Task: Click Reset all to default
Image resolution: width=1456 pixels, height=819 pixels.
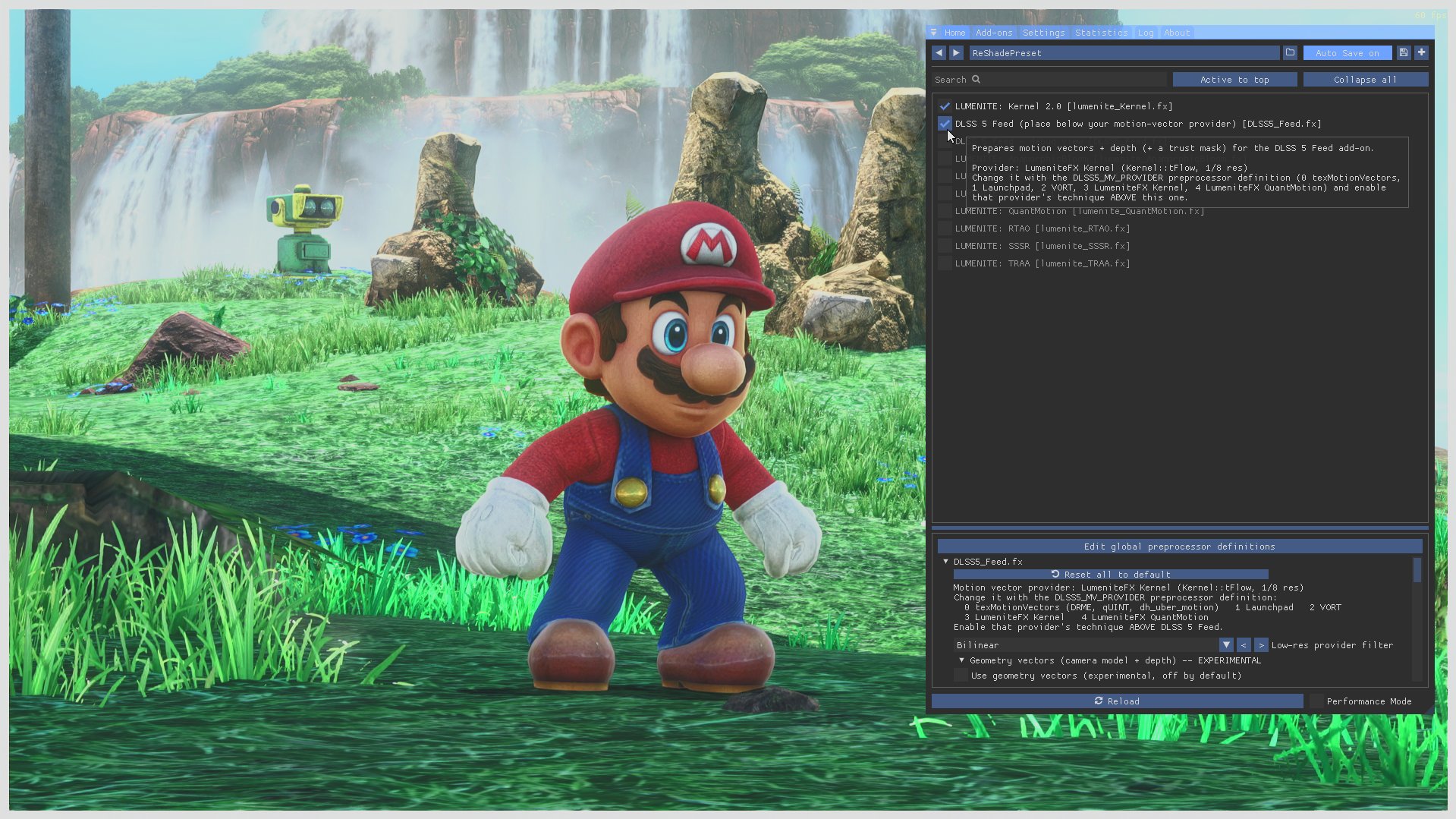Action: [x=1111, y=575]
